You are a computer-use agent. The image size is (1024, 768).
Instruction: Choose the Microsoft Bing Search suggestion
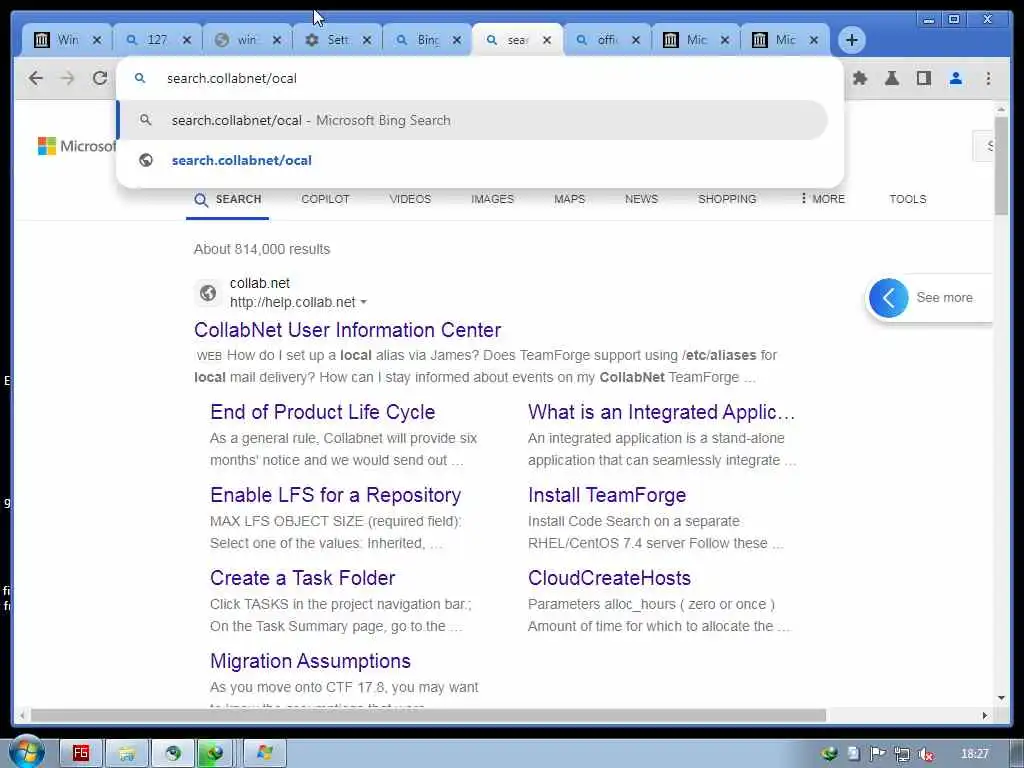[x=473, y=120]
